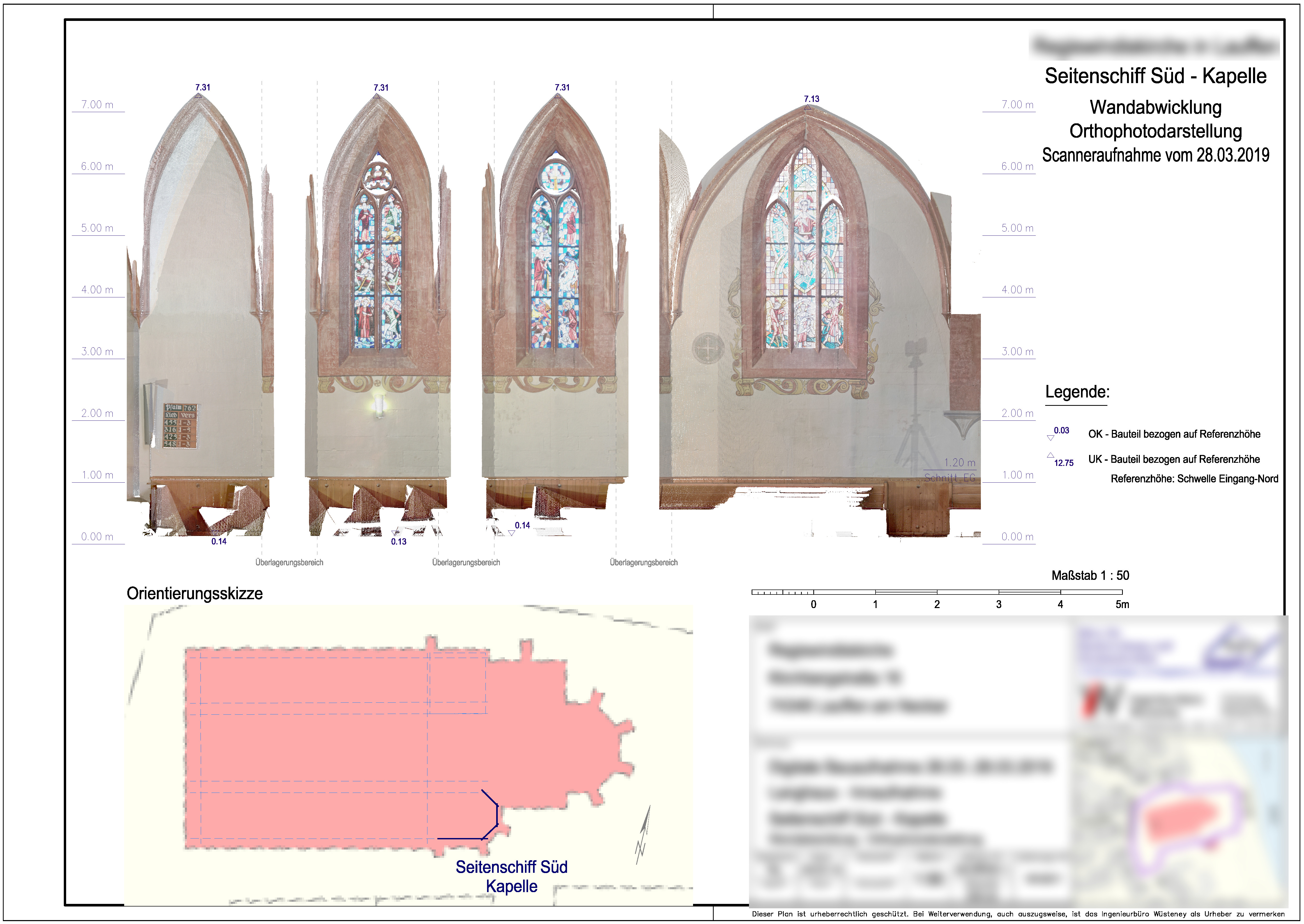Select the blue chapel outline in the floor plan

pos(496,815)
